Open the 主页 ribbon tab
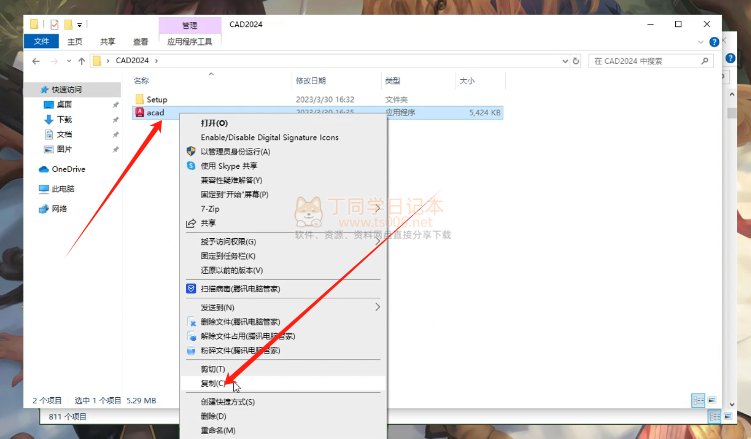 75,42
